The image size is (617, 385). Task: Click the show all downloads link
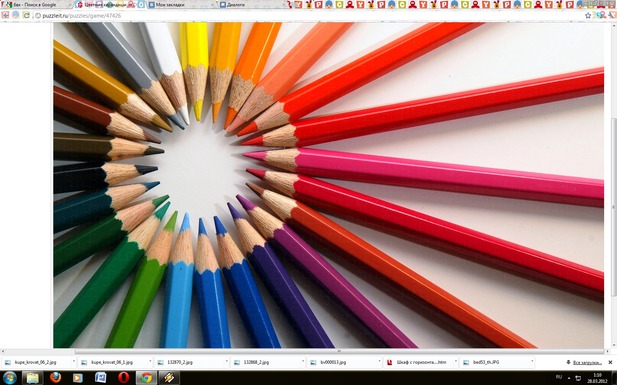coord(586,362)
